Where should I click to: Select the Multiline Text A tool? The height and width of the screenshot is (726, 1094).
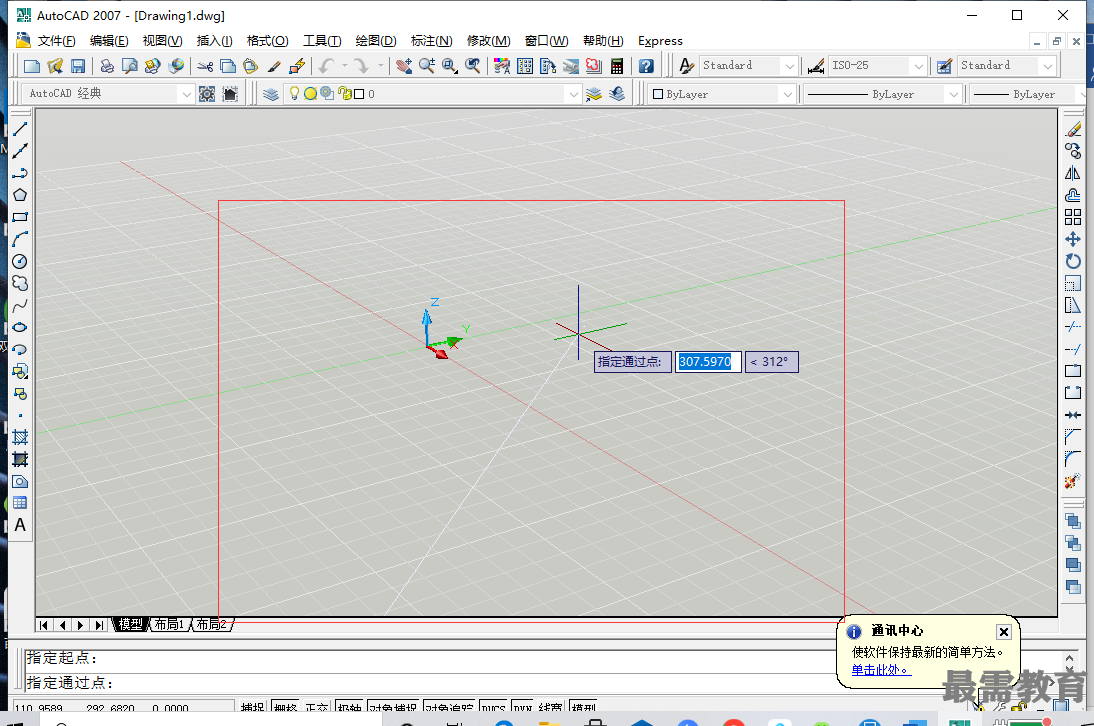[x=20, y=525]
